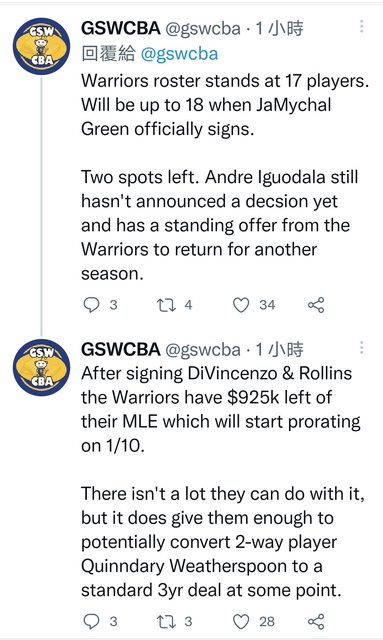Screen dimensions: 383x640
Task: Reply to the JaMychal Green roster tweet
Action: point(91,305)
